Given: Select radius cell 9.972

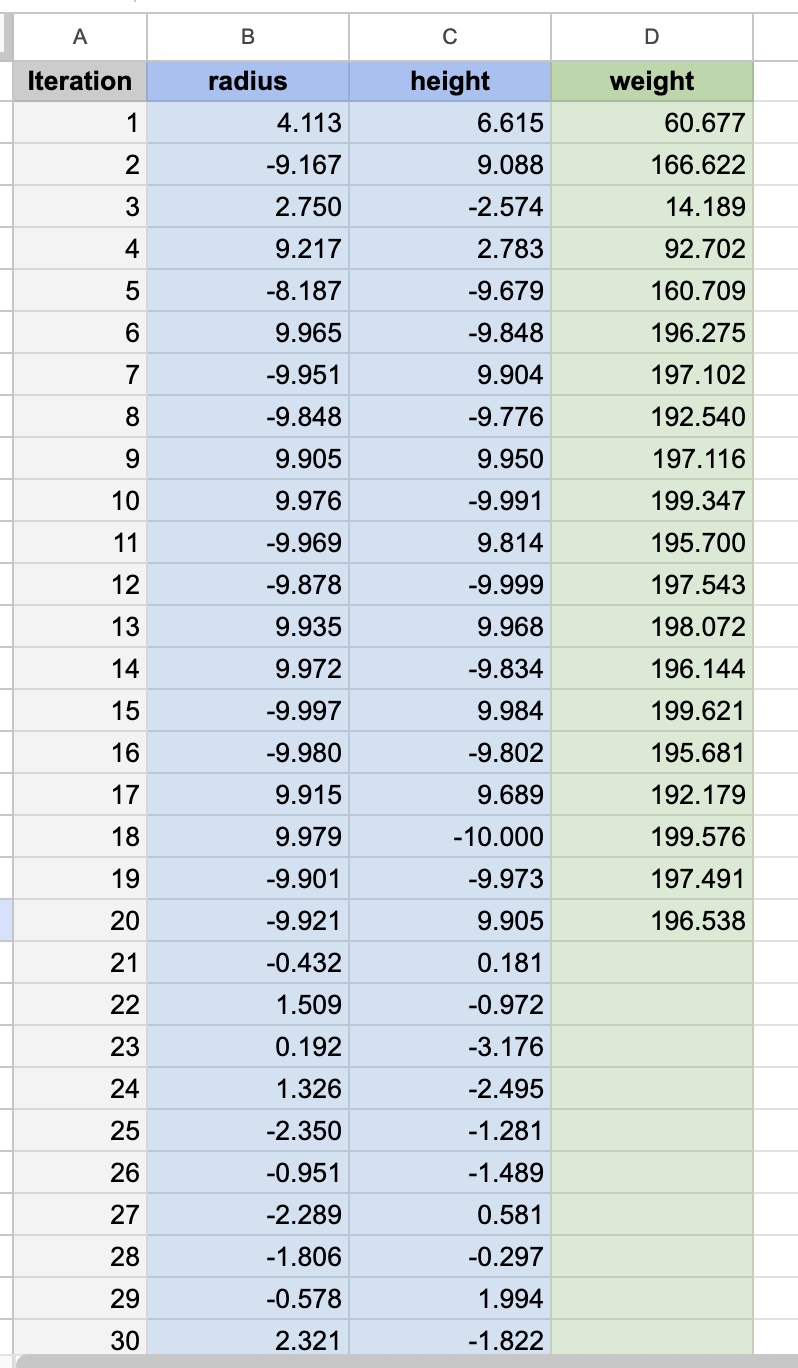Looking at the screenshot, I should 248,669.
